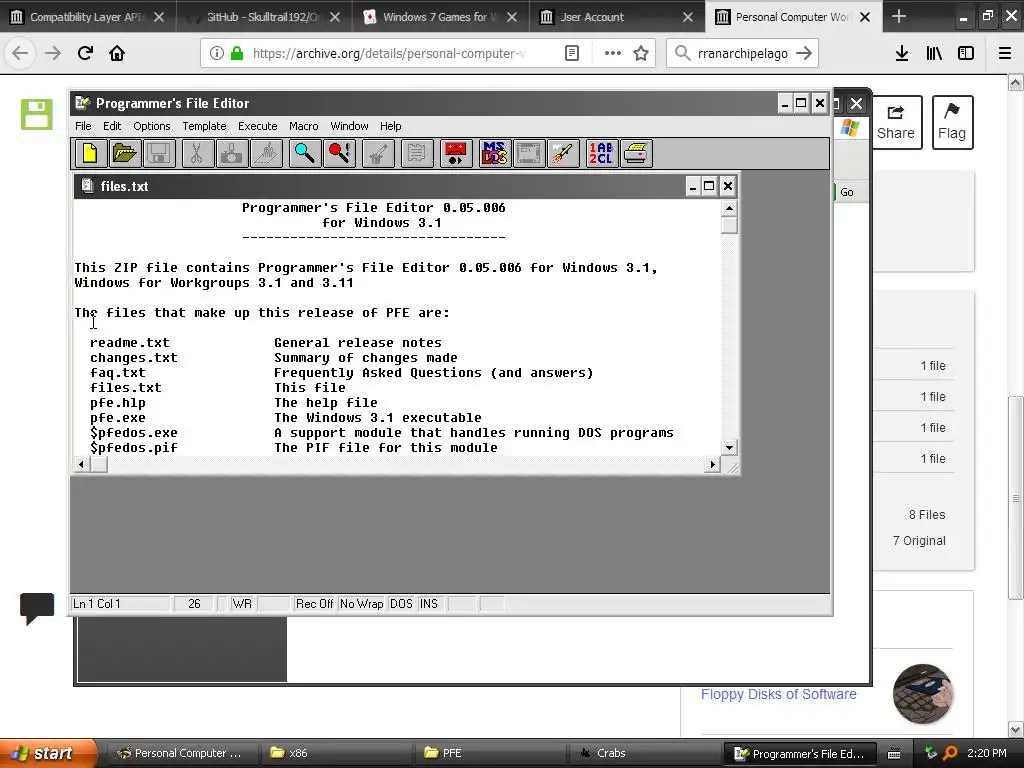
Task: Switch to the PFE folder taskbar item
Action: 490,753
